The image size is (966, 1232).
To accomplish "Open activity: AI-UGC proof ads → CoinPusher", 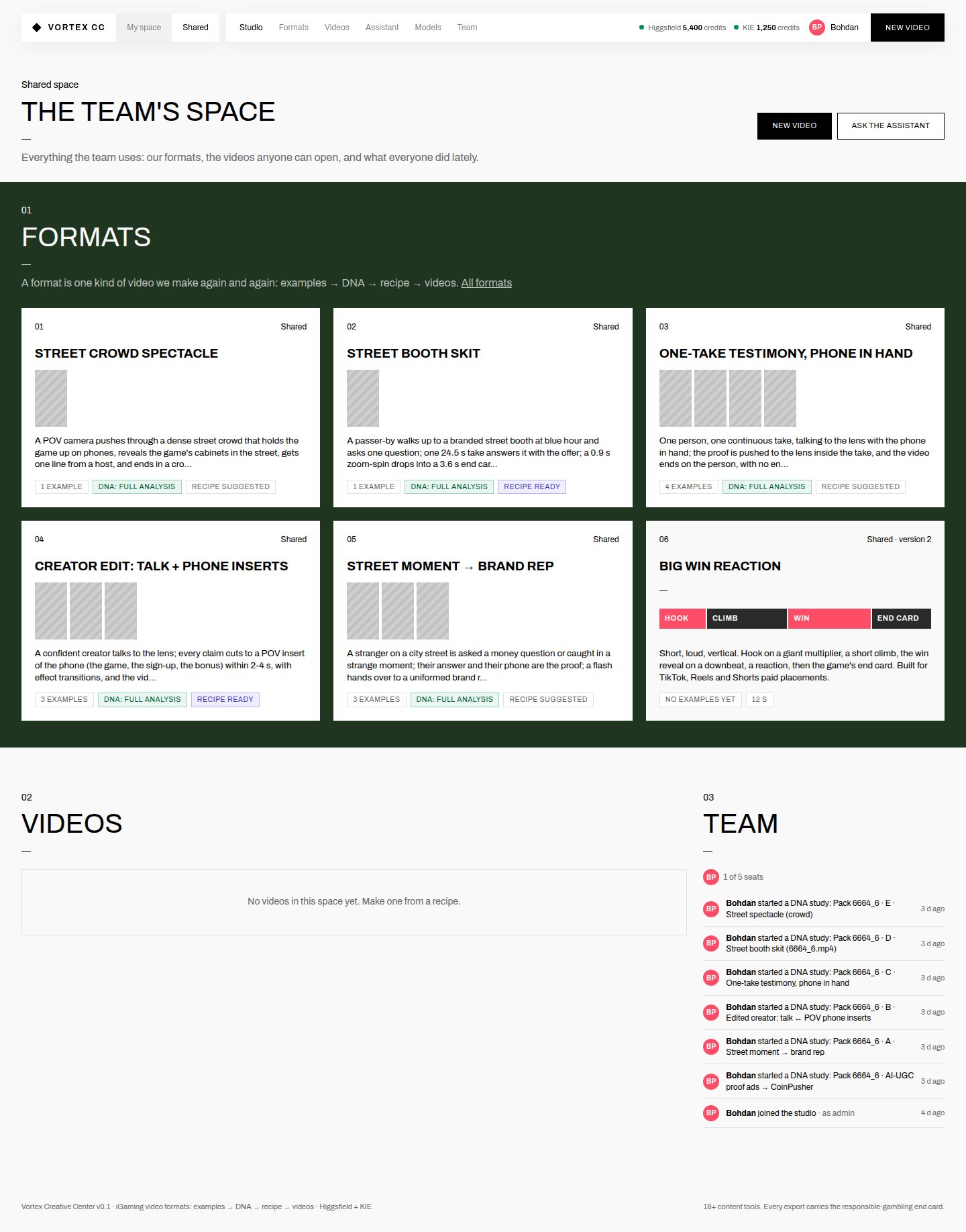I will coord(824,1081).
